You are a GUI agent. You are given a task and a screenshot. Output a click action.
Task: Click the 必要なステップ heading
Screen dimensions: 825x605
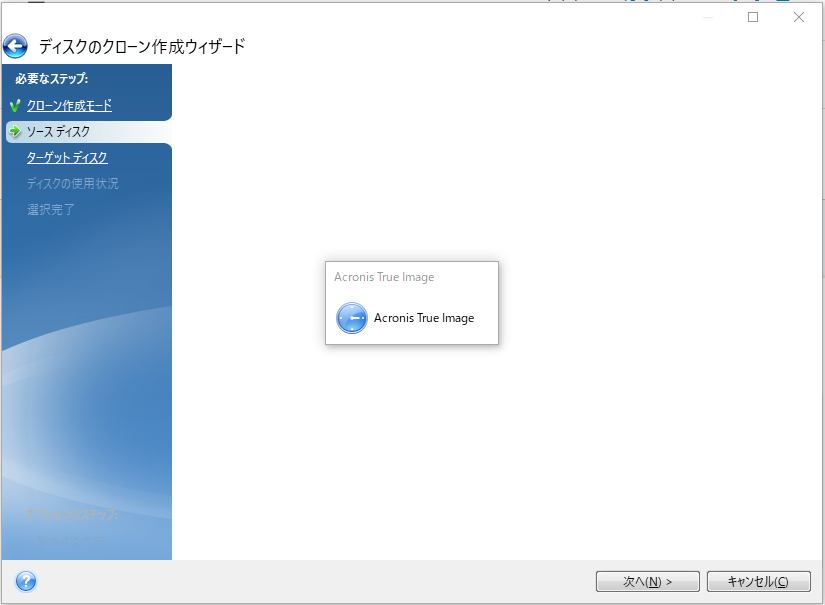(52, 78)
